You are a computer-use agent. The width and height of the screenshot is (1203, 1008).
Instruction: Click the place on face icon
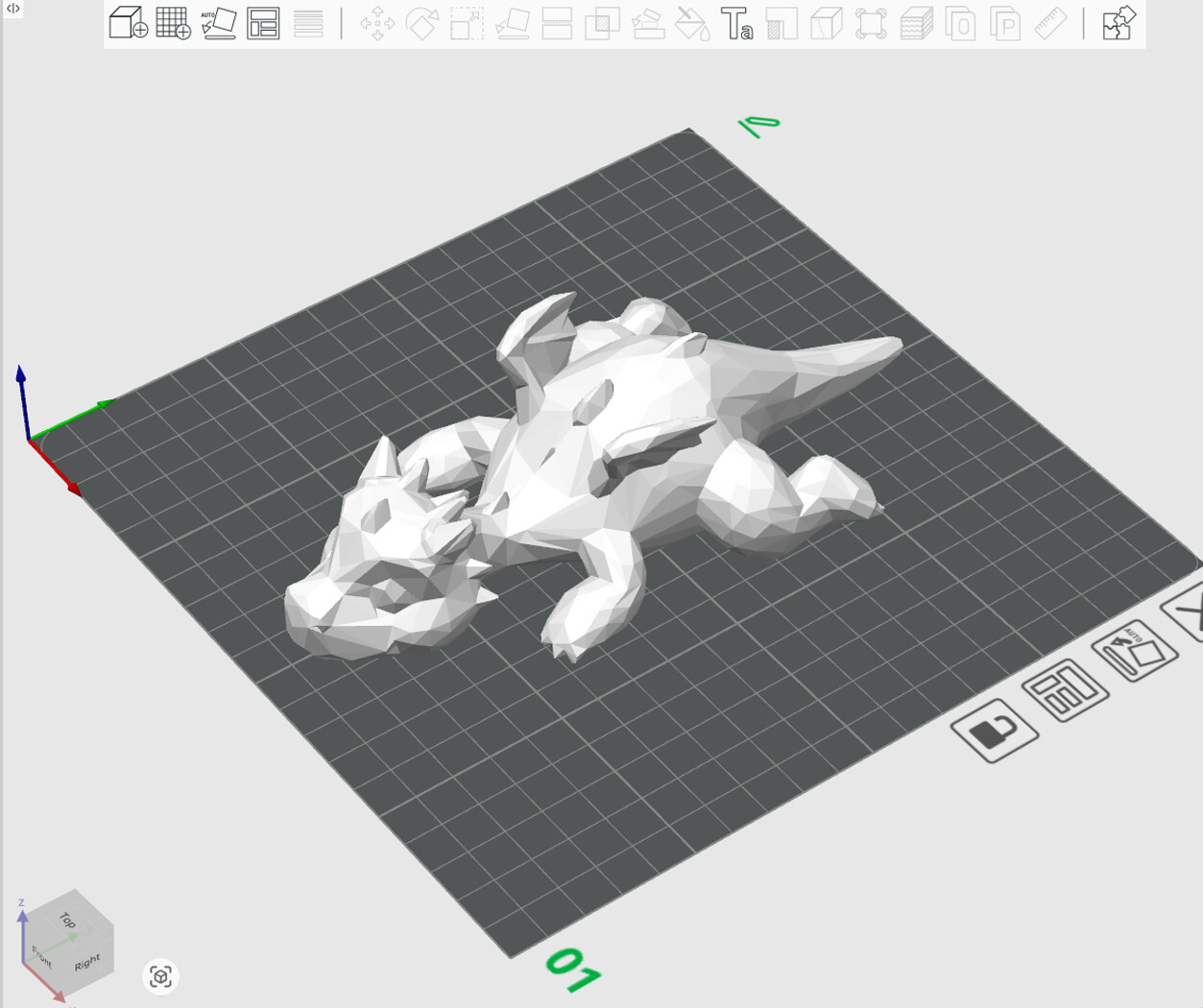(x=512, y=23)
